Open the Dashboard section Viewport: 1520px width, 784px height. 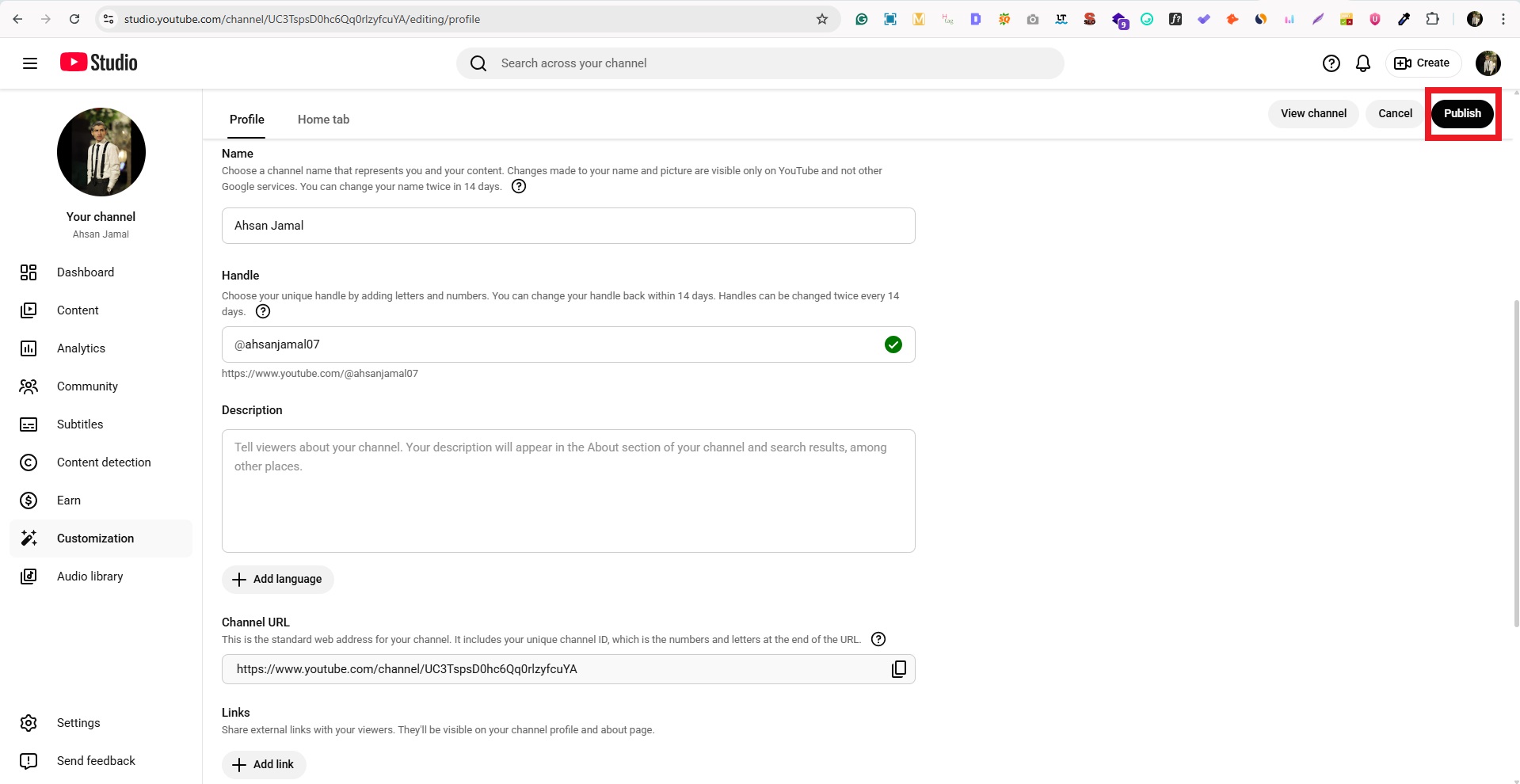(x=86, y=272)
